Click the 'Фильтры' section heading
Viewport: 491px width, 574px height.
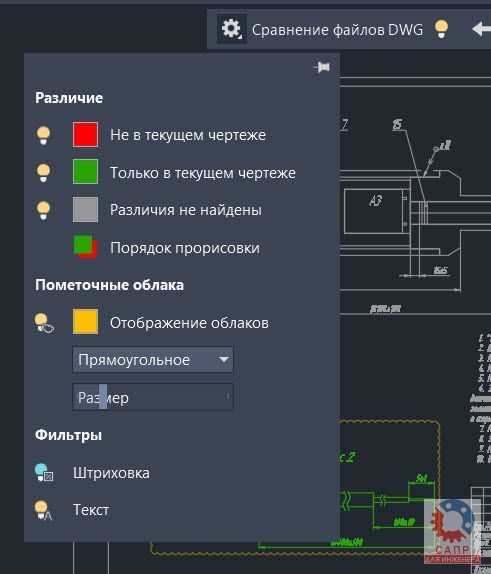(68, 435)
